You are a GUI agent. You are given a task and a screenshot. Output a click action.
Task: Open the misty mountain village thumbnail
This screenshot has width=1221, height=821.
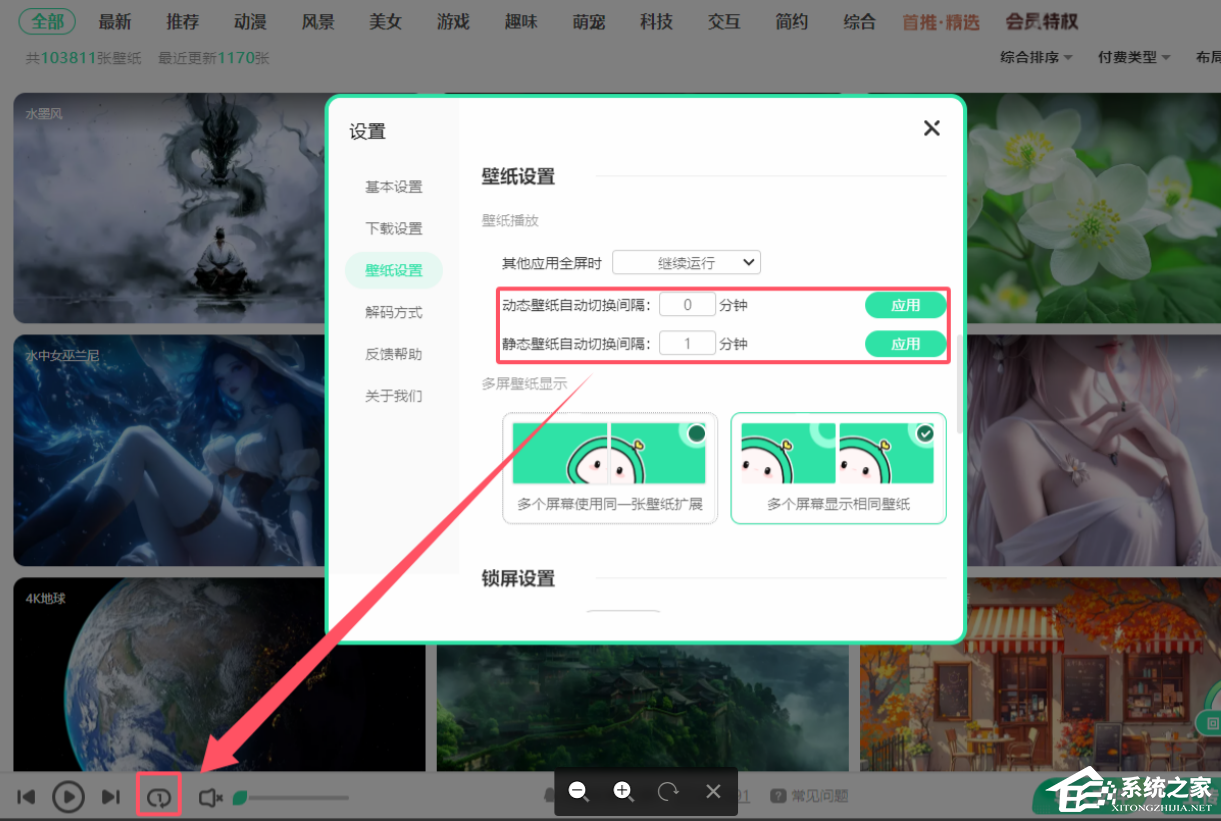(643, 708)
